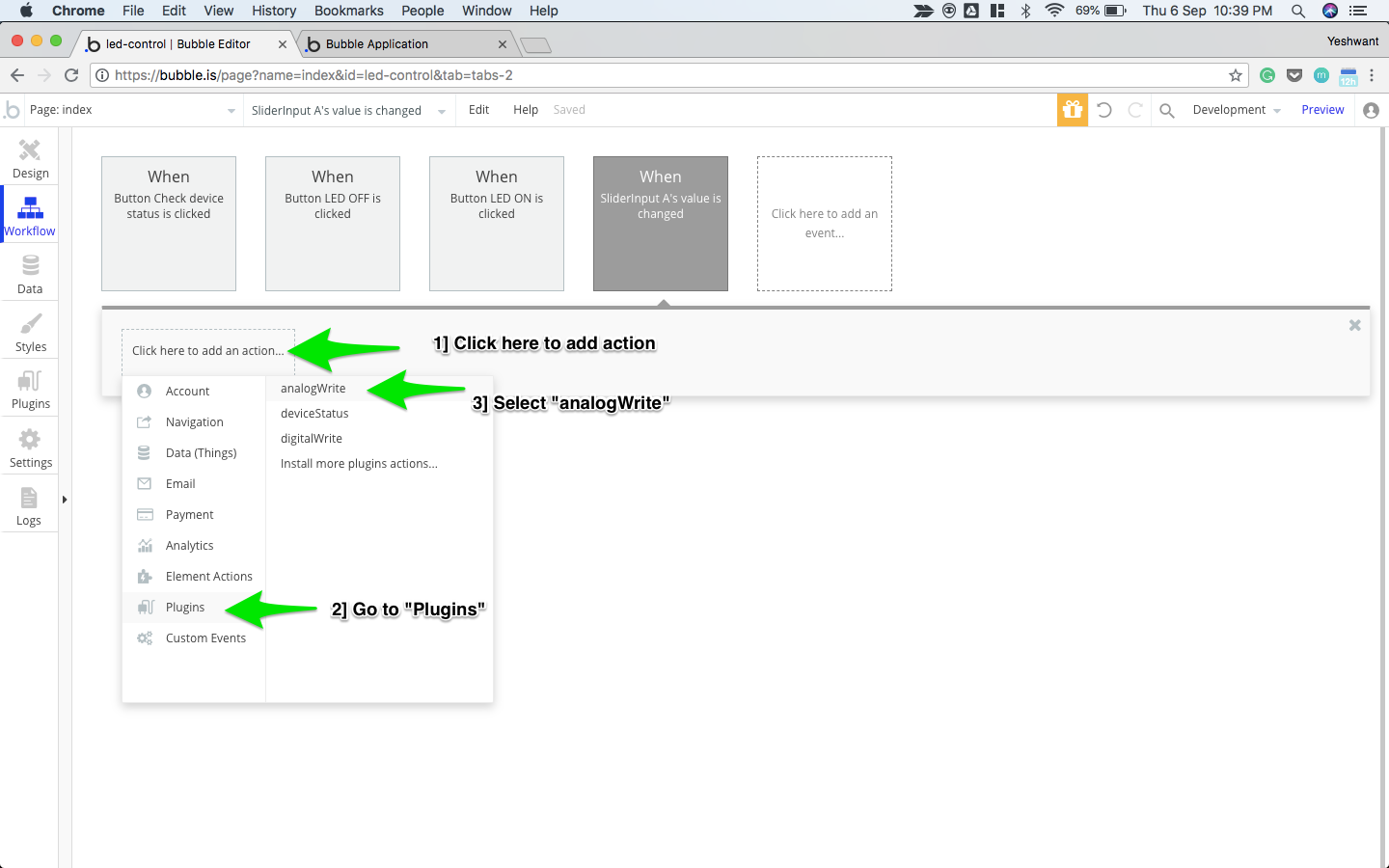Screen dimensions: 1389x868
Task: Open the Edit menu in Bubble toolbar
Action: coord(478,110)
